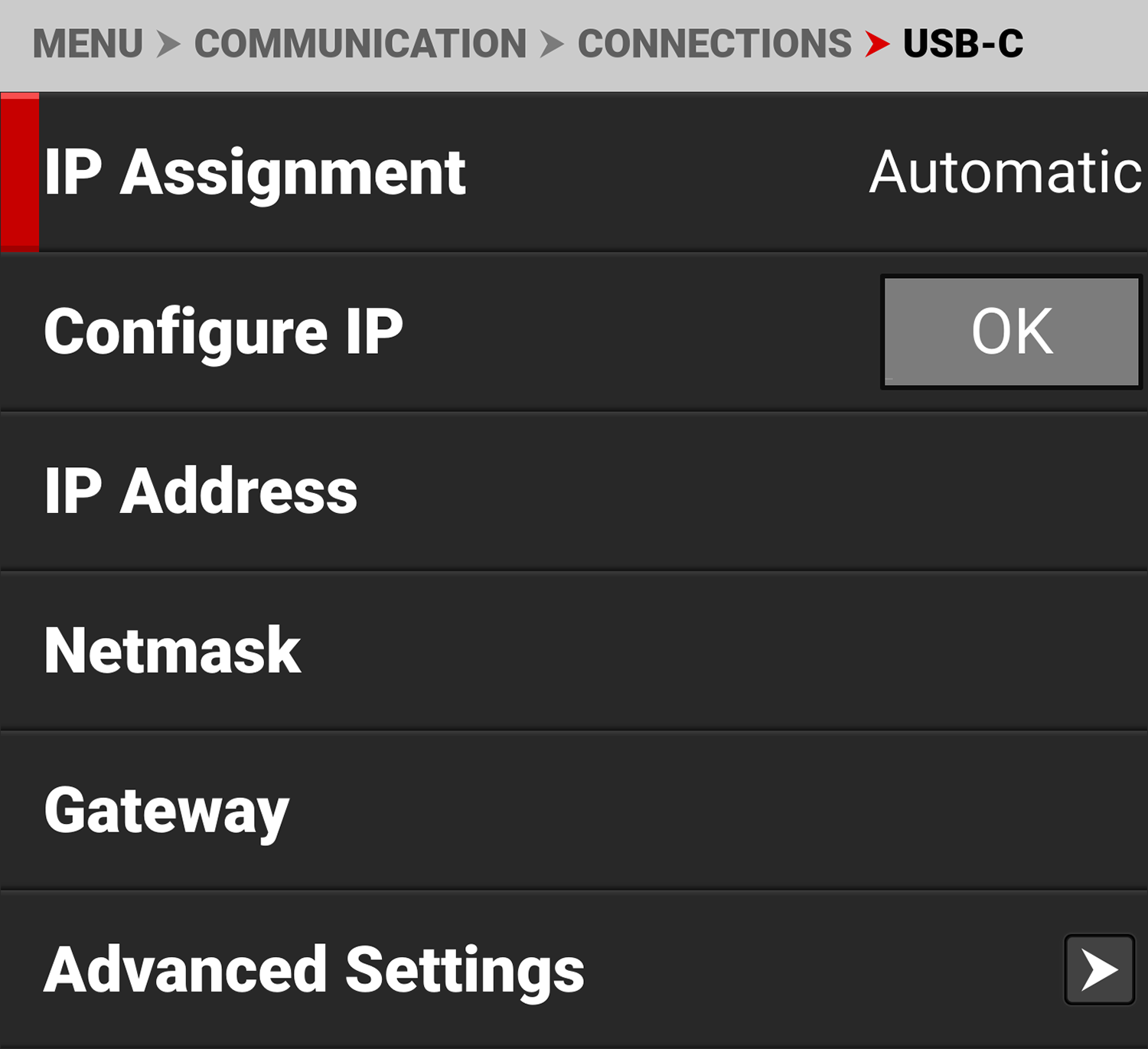Image resolution: width=1148 pixels, height=1049 pixels.
Task: Click the USB-C breadcrumb title
Action: (x=963, y=44)
